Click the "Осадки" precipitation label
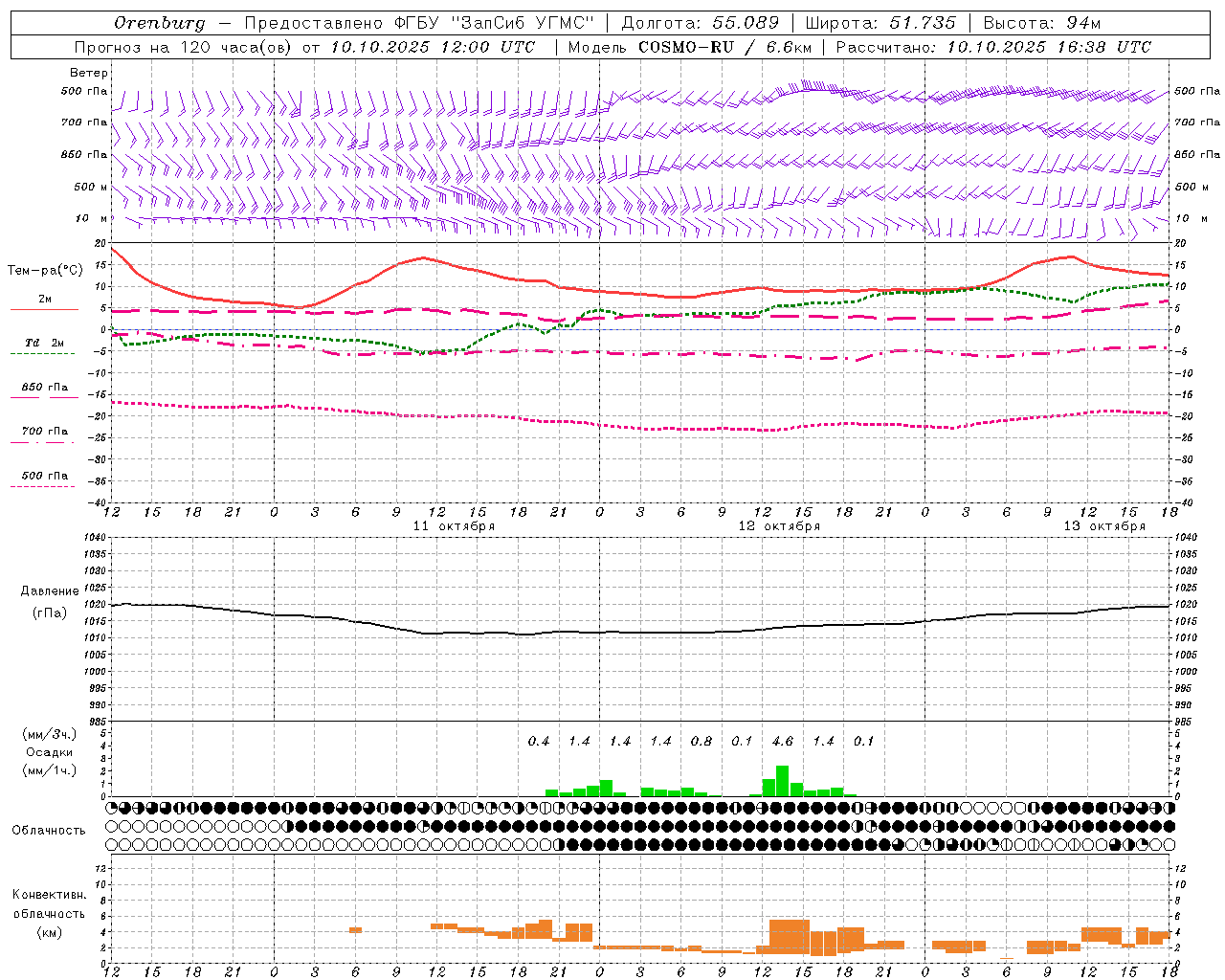This screenshot has height=980, width=1225. 50,752
